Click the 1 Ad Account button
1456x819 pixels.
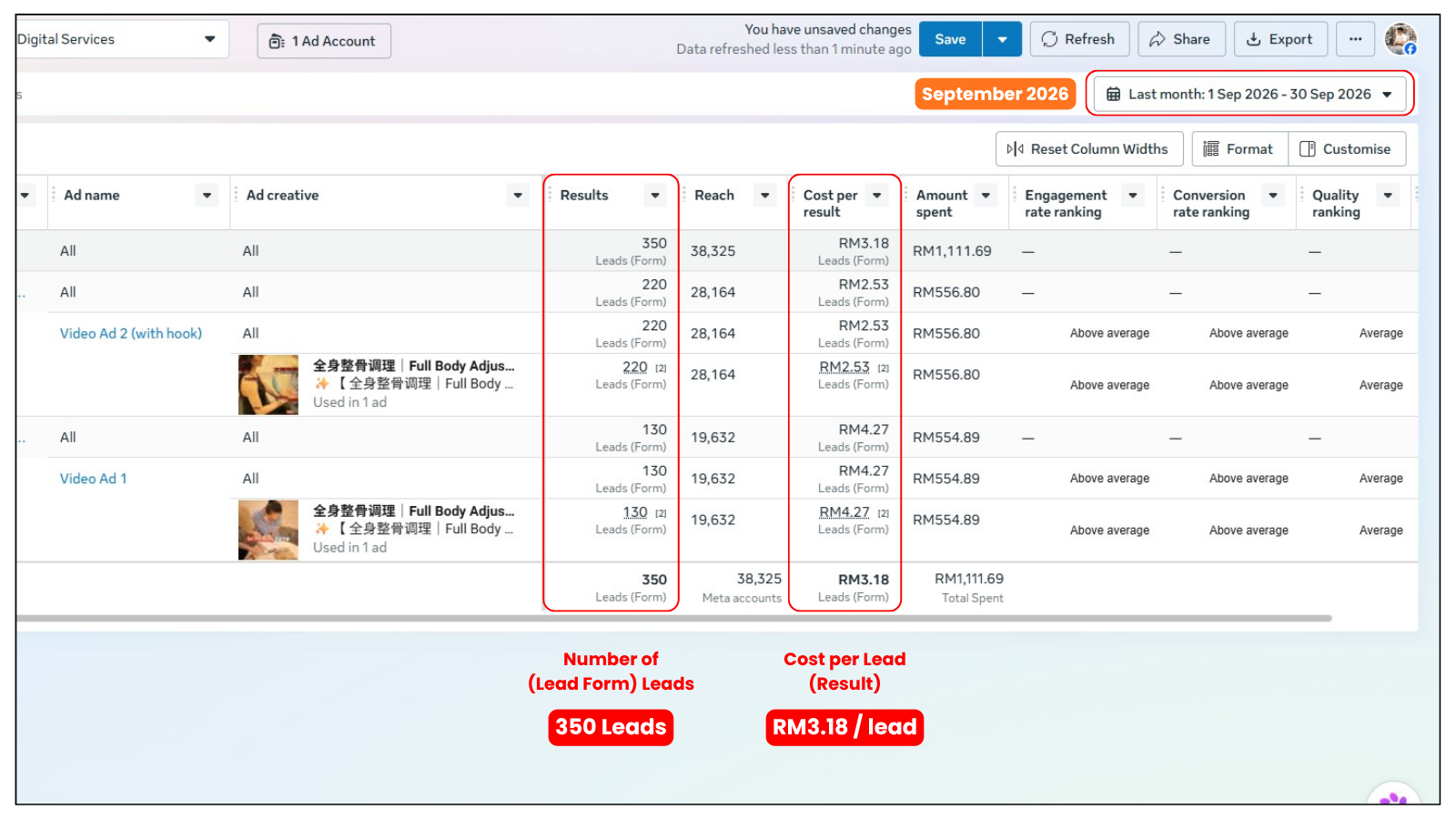point(324,41)
